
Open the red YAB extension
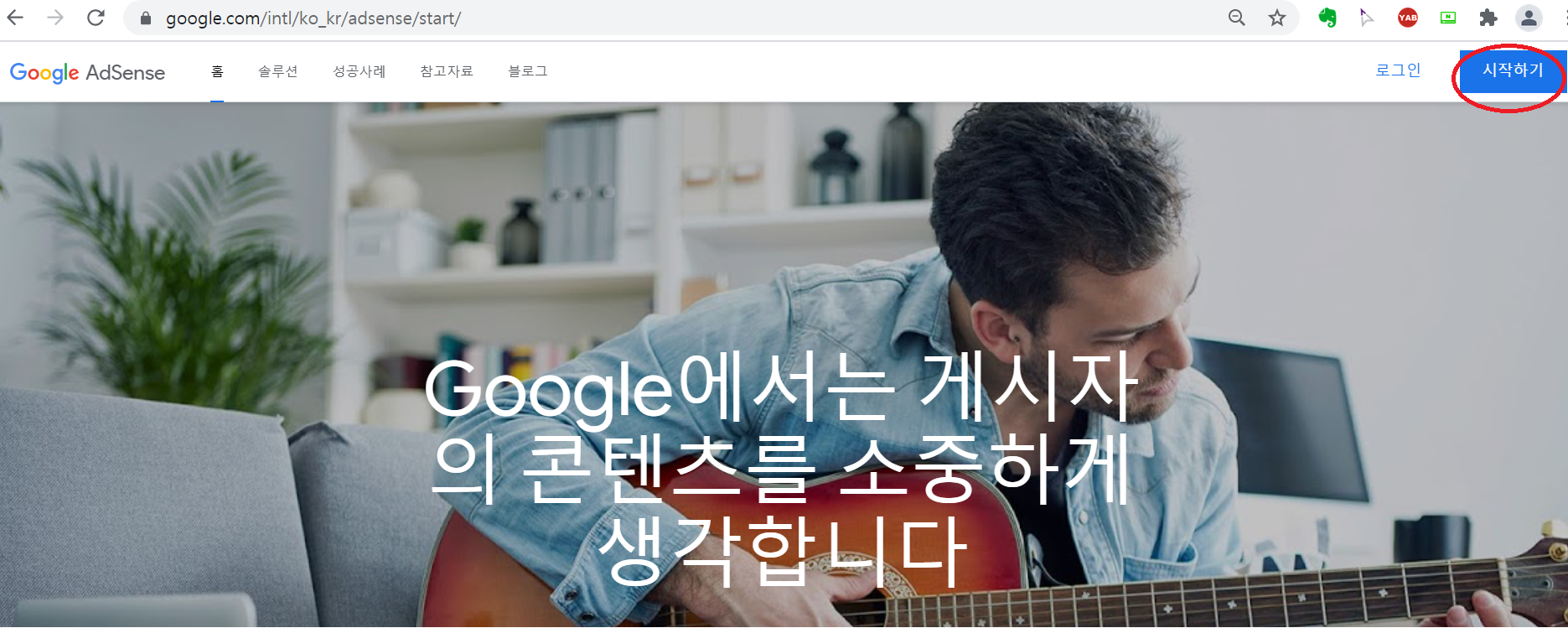1408,18
